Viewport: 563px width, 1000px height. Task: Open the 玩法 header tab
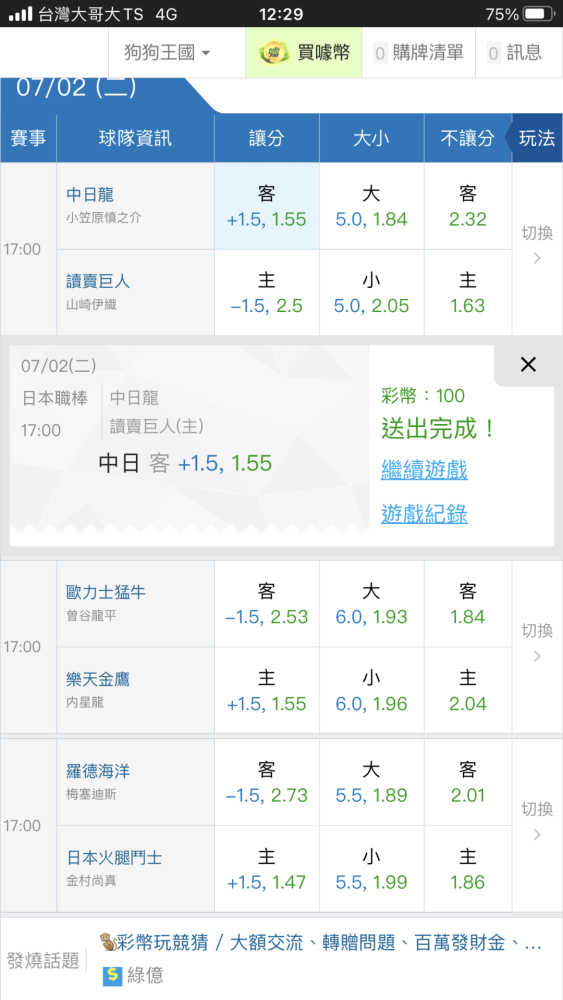click(537, 138)
